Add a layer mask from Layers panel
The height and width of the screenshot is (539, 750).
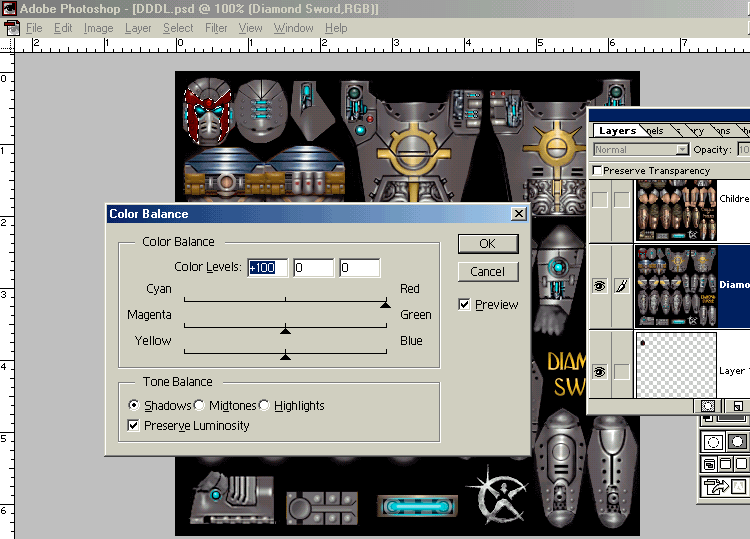[x=709, y=407]
